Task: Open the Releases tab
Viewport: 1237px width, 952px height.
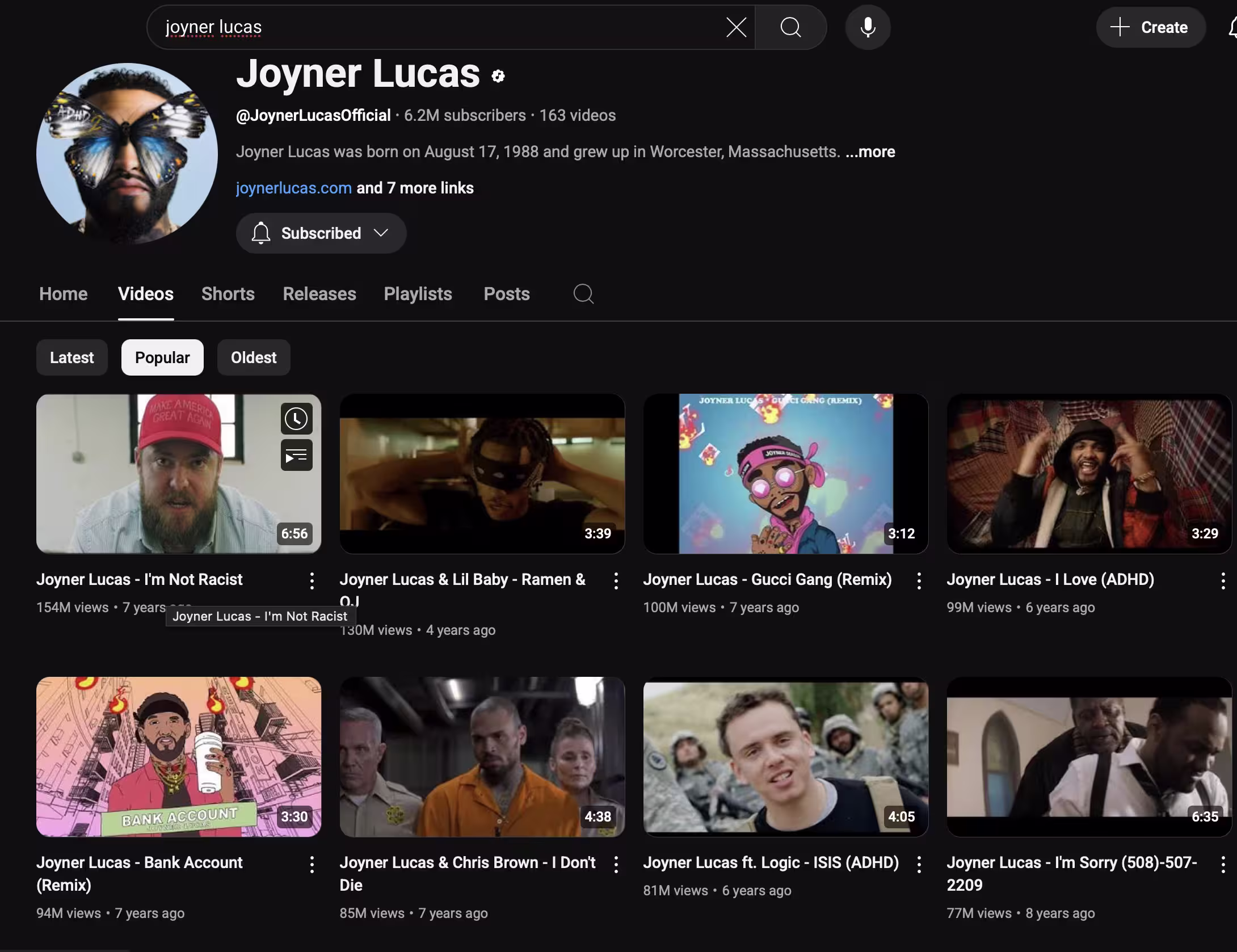Action: click(319, 294)
